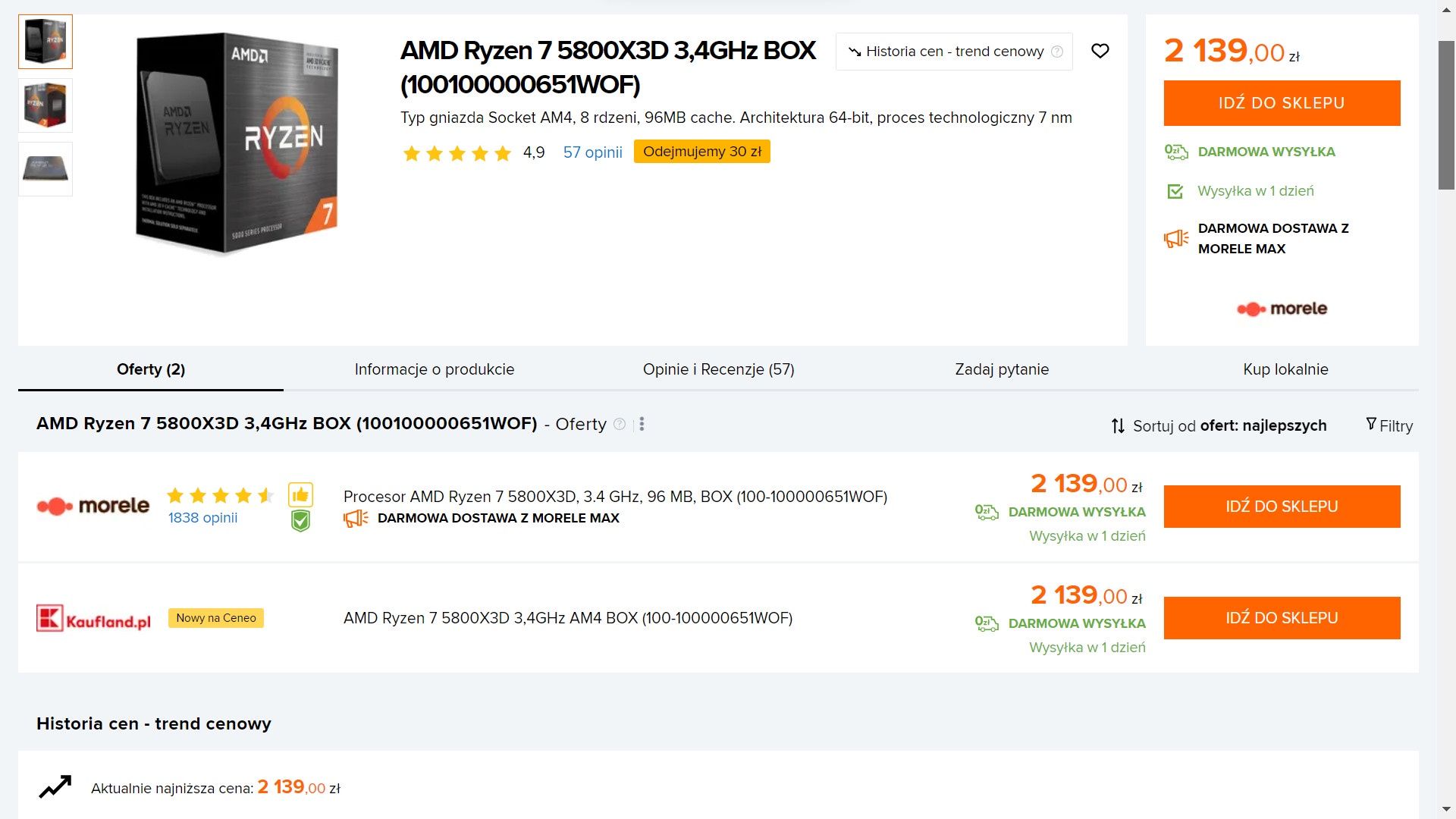1456x819 pixels.
Task: Click free shipping truck icon in Kaufland offer
Action: [x=987, y=623]
